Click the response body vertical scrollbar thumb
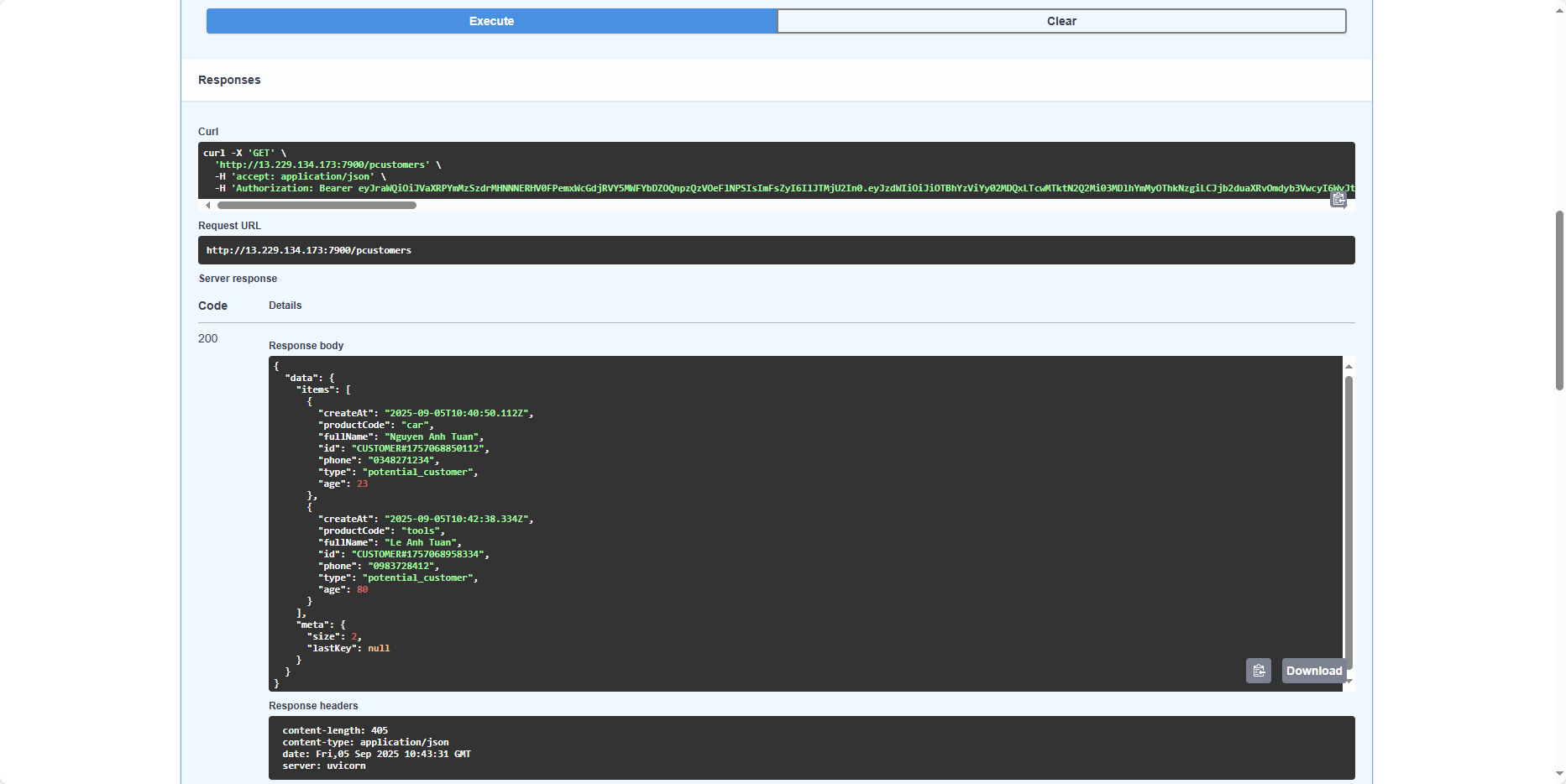Screen dimensions: 1566x784 click(1349, 520)
